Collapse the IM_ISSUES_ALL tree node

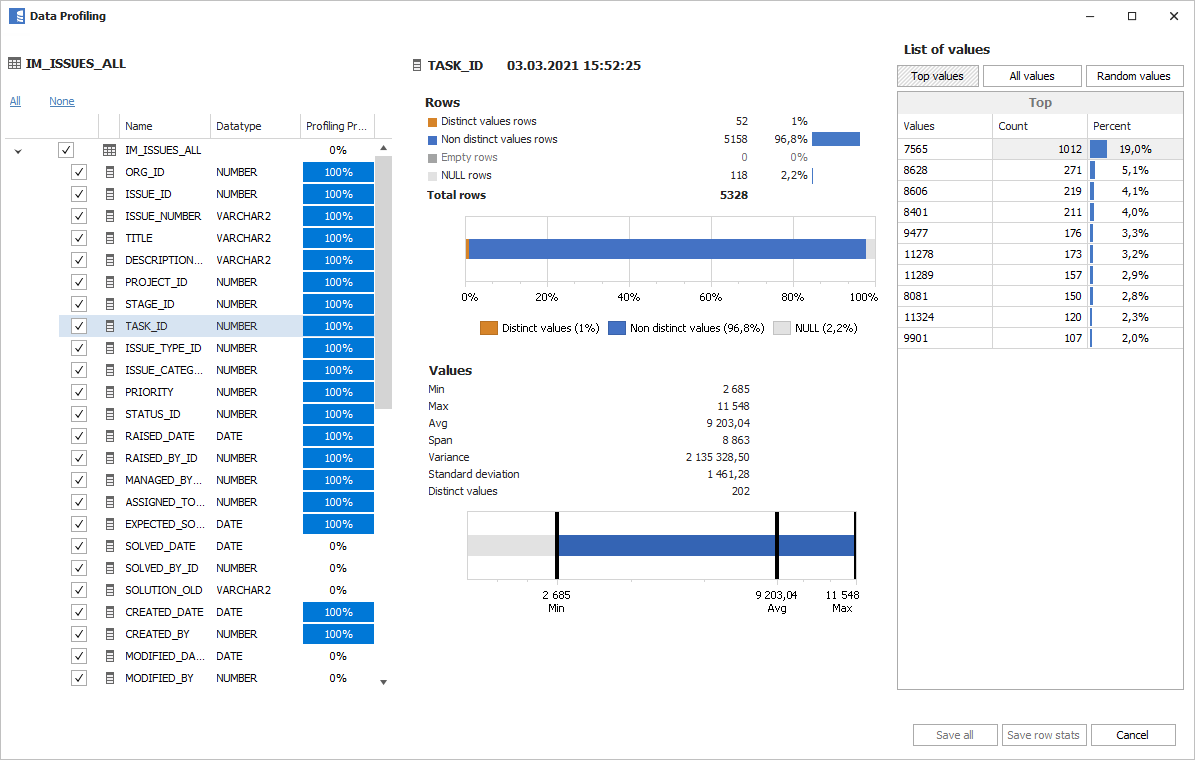pos(17,151)
